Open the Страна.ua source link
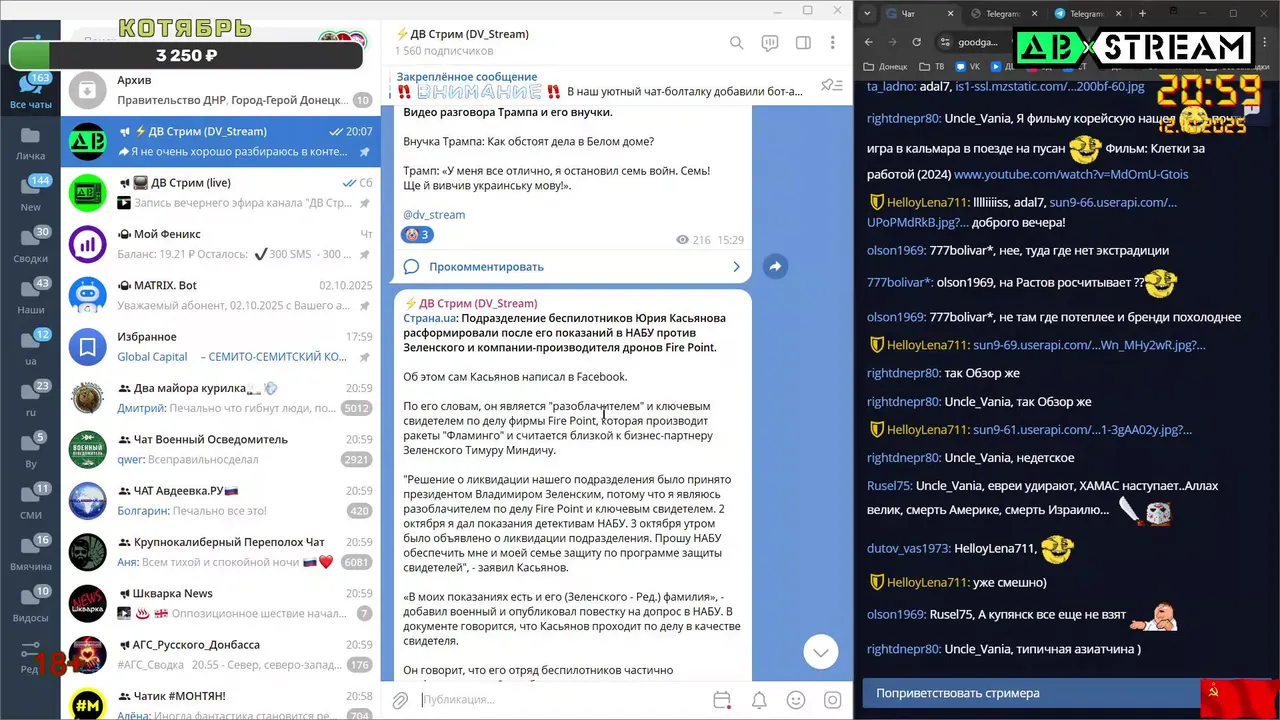1280x720 pixels. (x=430, y=318)
